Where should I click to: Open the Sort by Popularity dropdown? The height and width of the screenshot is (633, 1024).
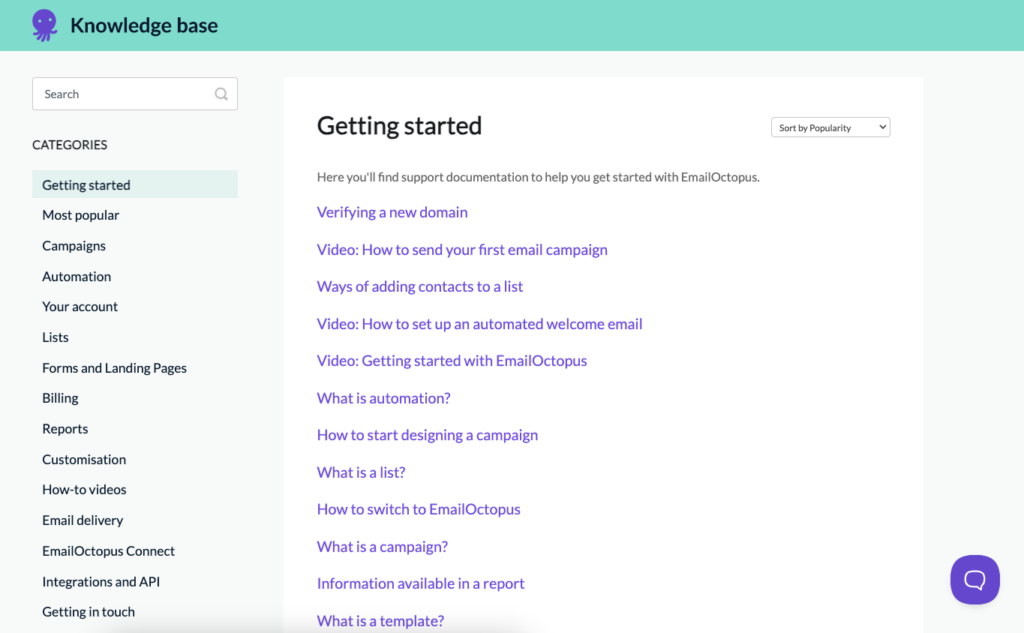830,128
